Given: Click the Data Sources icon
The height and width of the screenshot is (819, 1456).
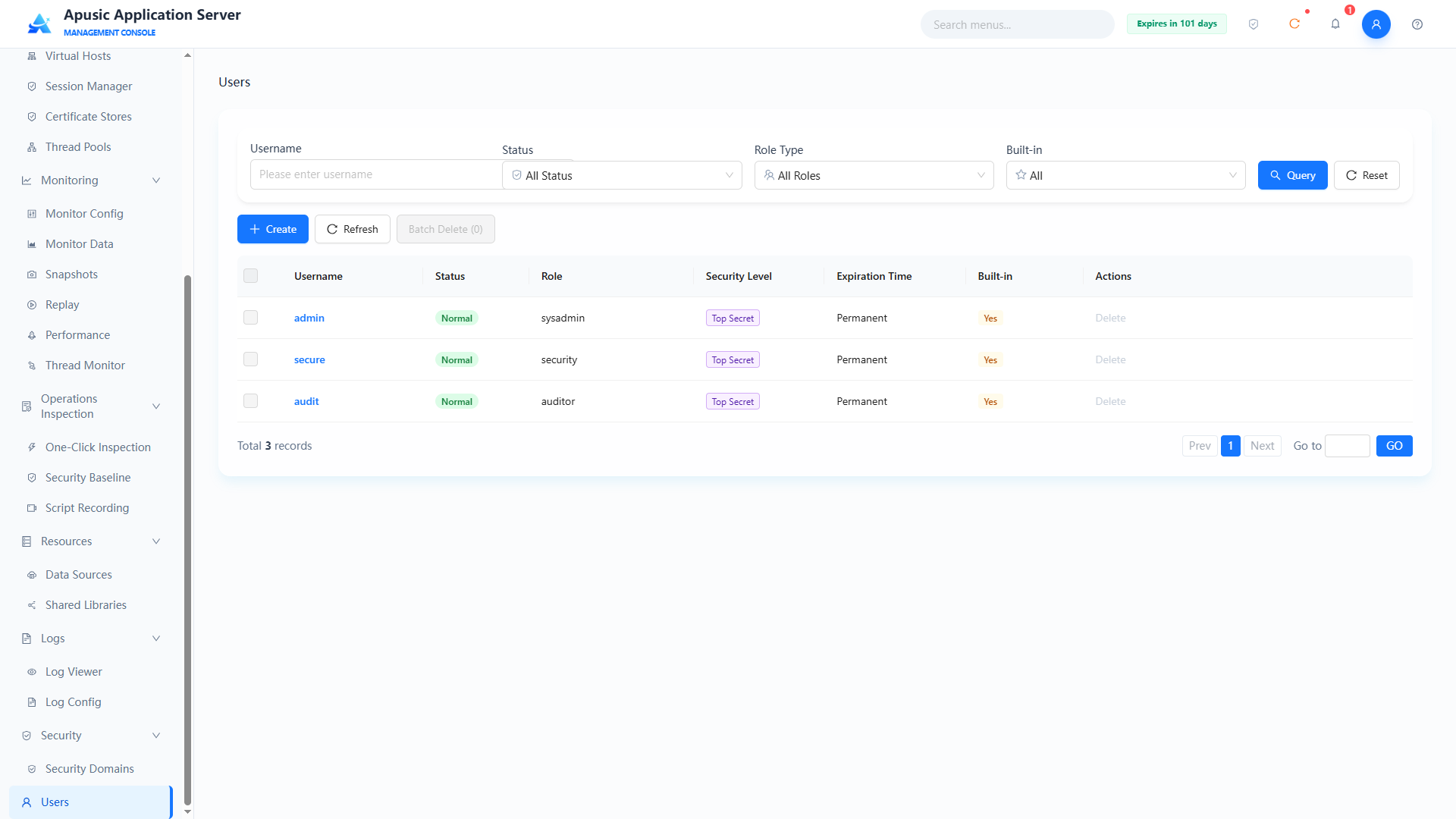Looking at the screenshot, I should 32,575.
